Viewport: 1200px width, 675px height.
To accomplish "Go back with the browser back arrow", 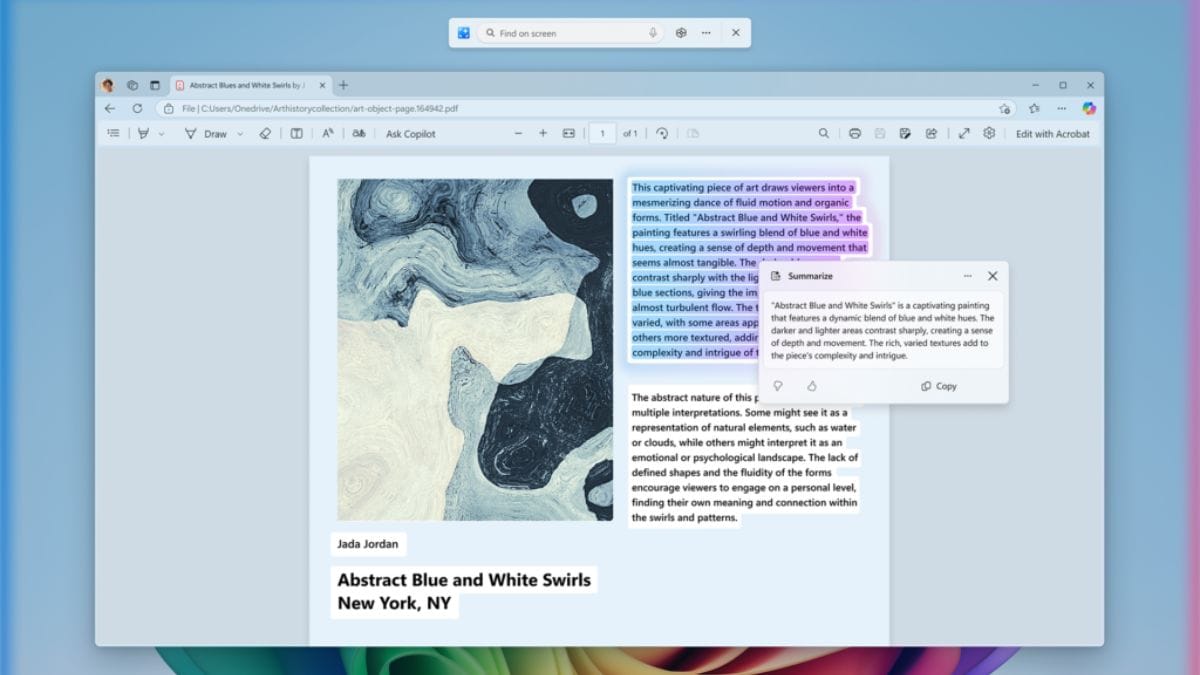I will point(110,108).
